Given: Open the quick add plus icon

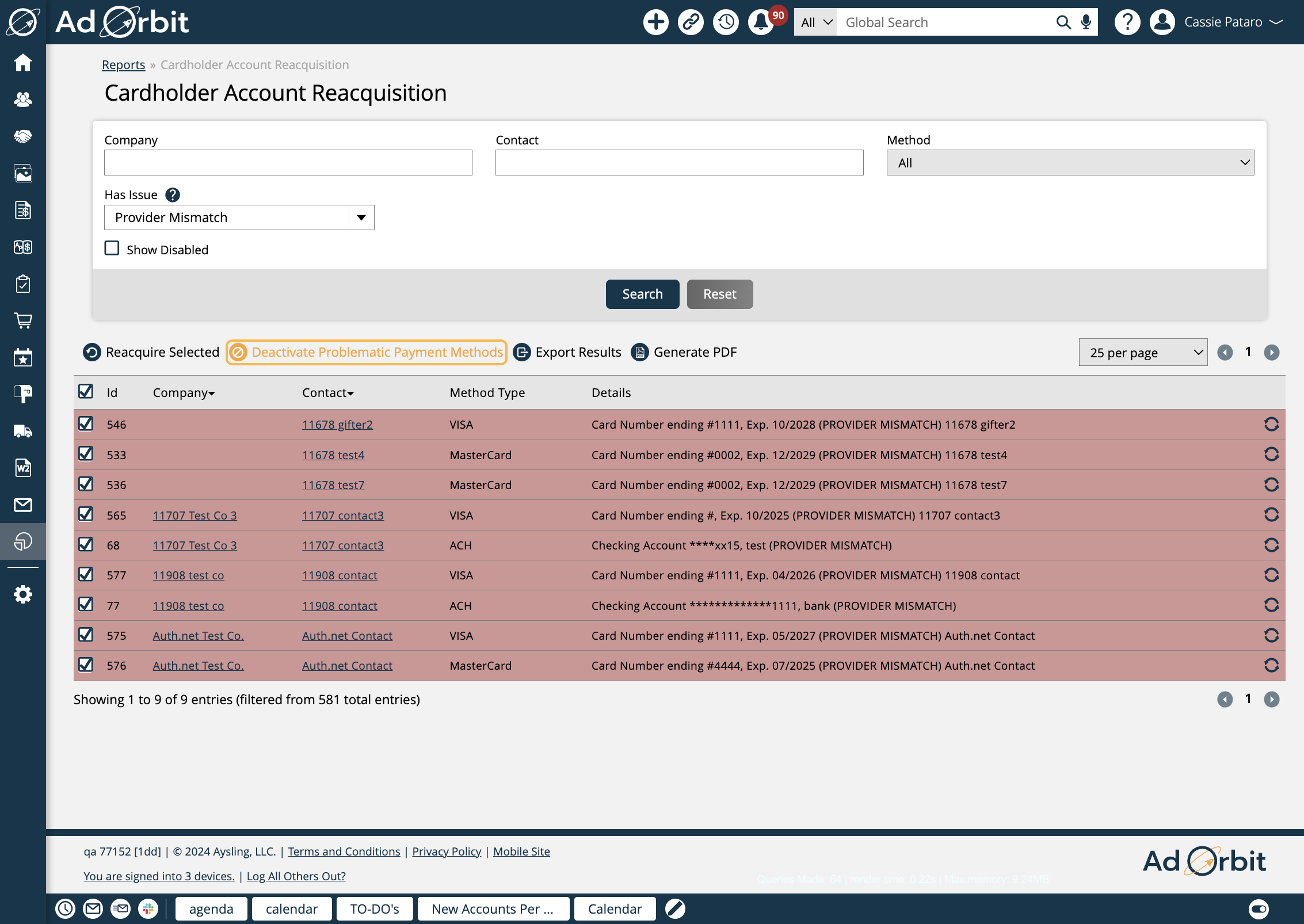Looking at the screenshot, I should 655,22.
